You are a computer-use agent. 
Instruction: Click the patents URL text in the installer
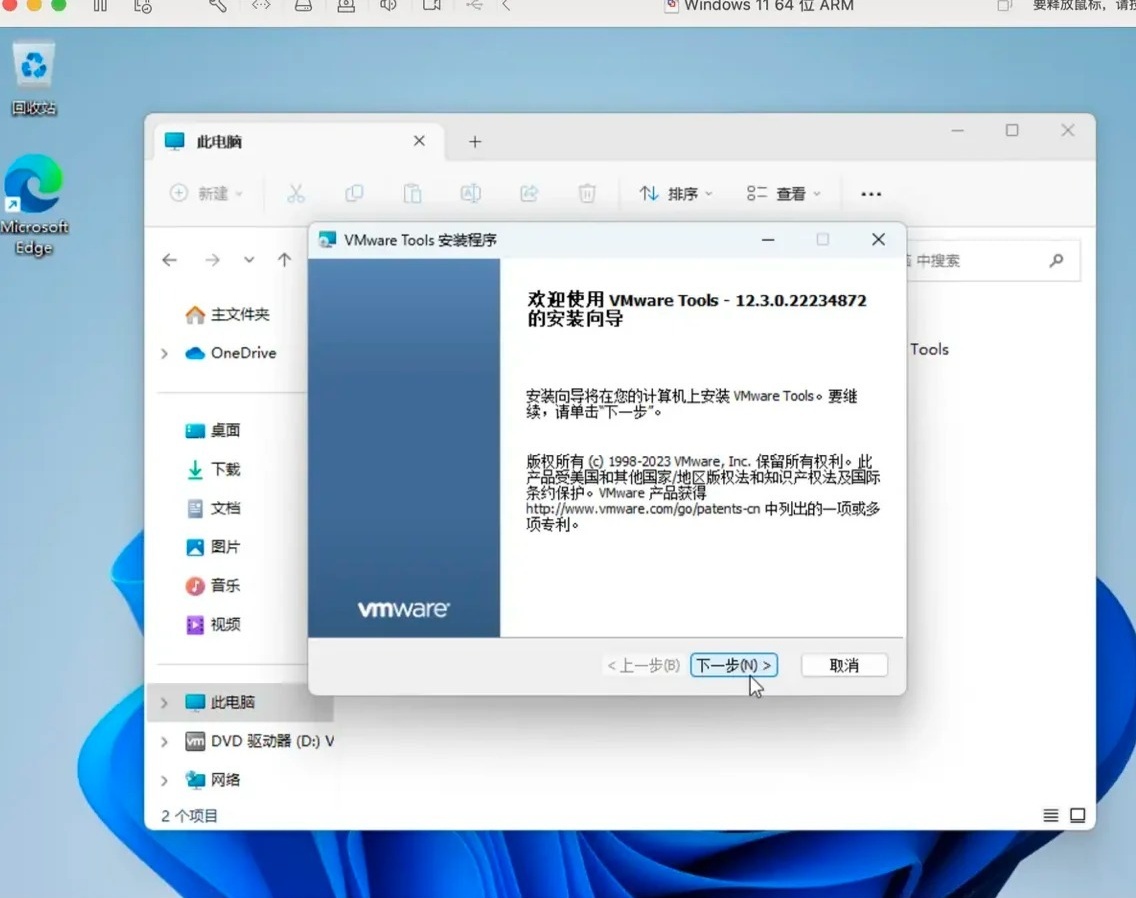[643, 509]
